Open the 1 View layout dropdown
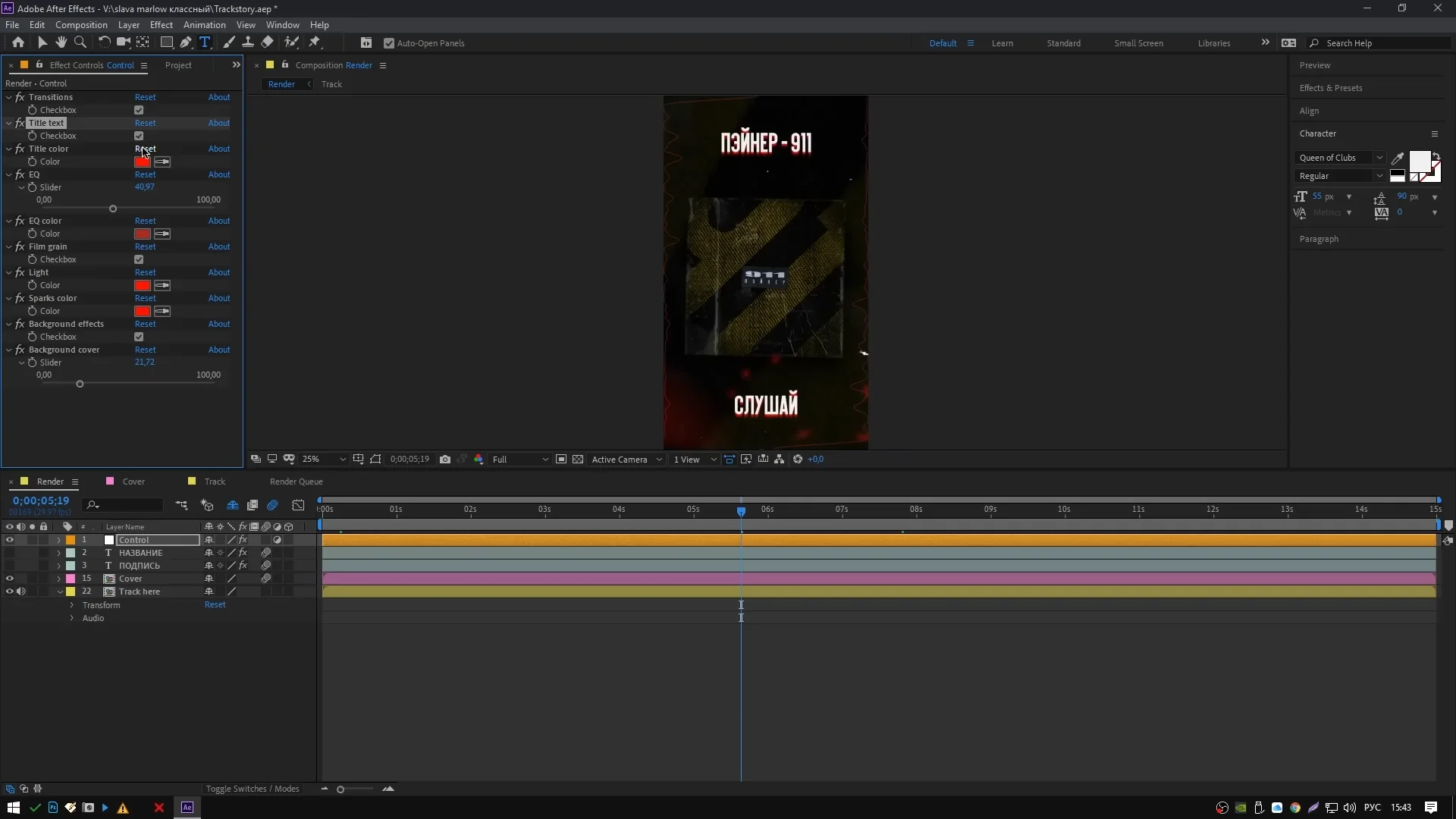Screen dimensions: 1456x819 click(x=694, y=460)
